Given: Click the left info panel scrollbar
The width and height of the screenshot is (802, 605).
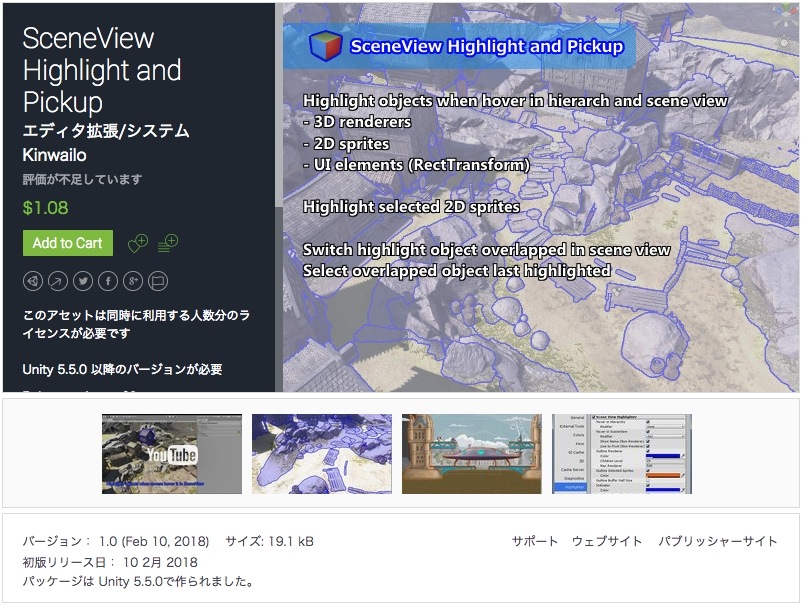Looking at the screenshot, I should pyautogui.click(x=279, y=105).
